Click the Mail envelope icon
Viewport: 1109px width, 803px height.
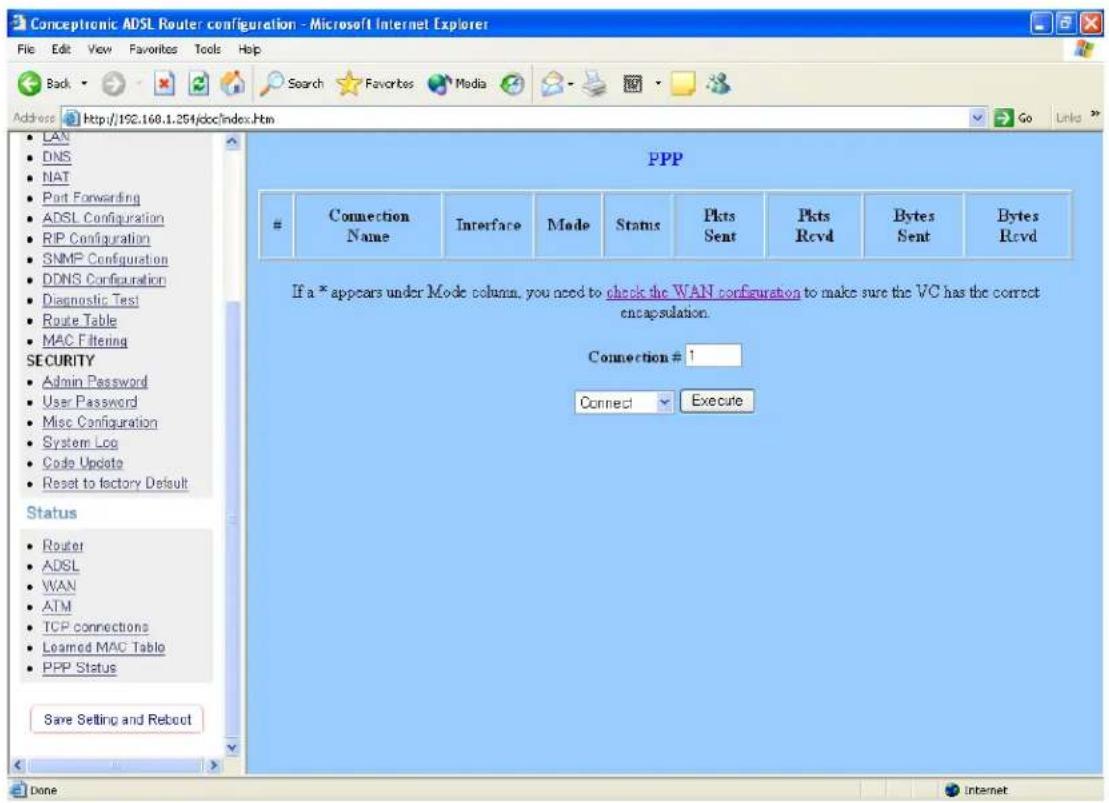pyautogui.click(x=552, y=84)
